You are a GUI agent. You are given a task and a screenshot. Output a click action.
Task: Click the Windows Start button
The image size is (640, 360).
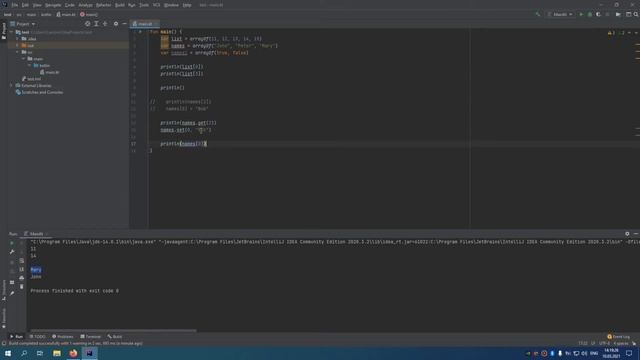[8, 353]
